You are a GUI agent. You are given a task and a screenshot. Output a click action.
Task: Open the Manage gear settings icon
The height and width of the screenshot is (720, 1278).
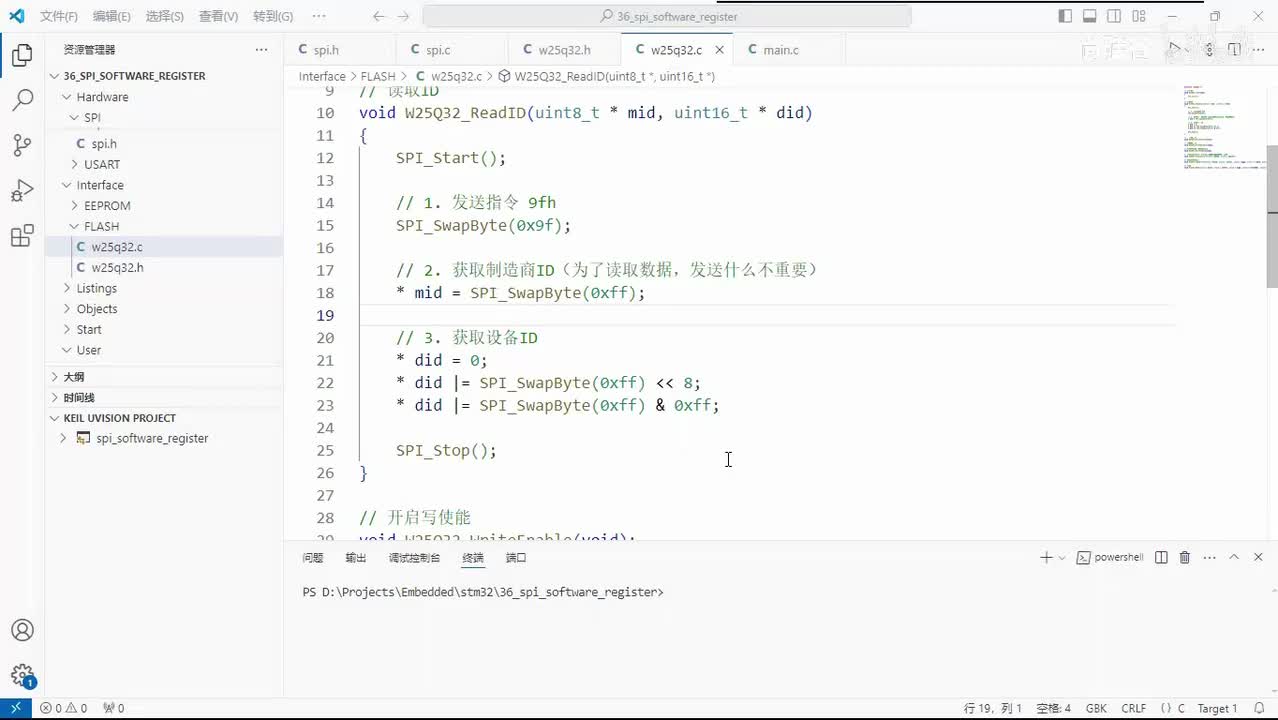(x=22, y=675)
